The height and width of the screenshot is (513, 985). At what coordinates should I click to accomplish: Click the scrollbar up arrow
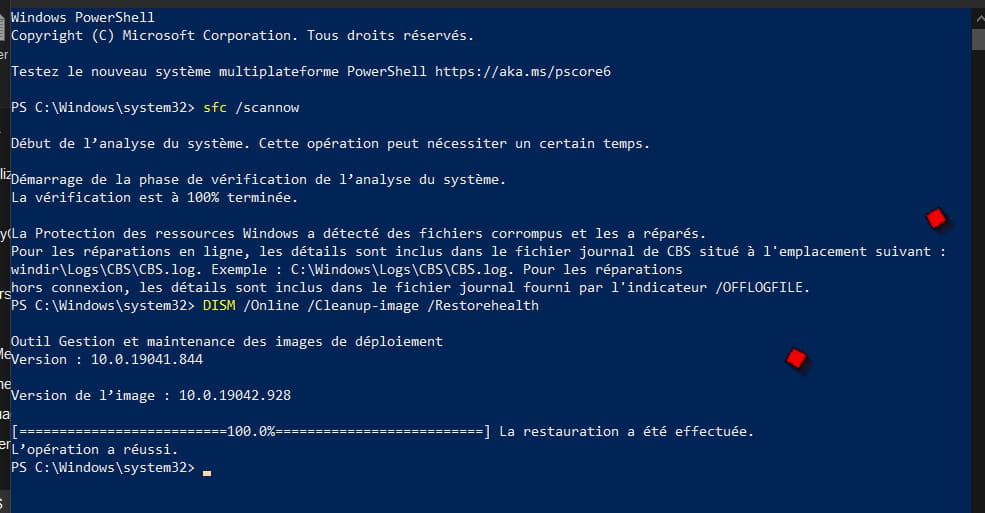978,18
